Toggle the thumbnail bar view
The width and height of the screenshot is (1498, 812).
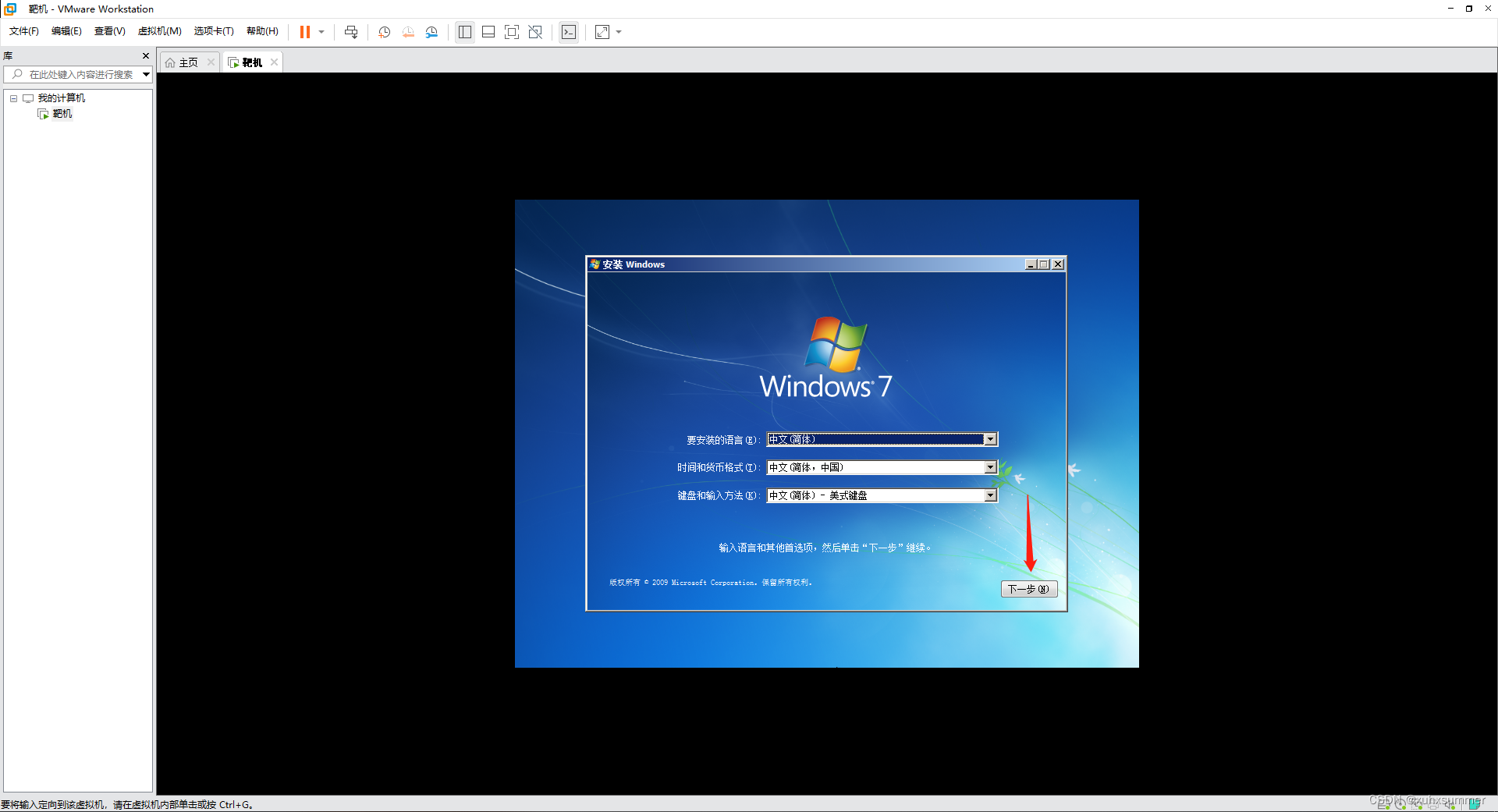tap(488, 32)
